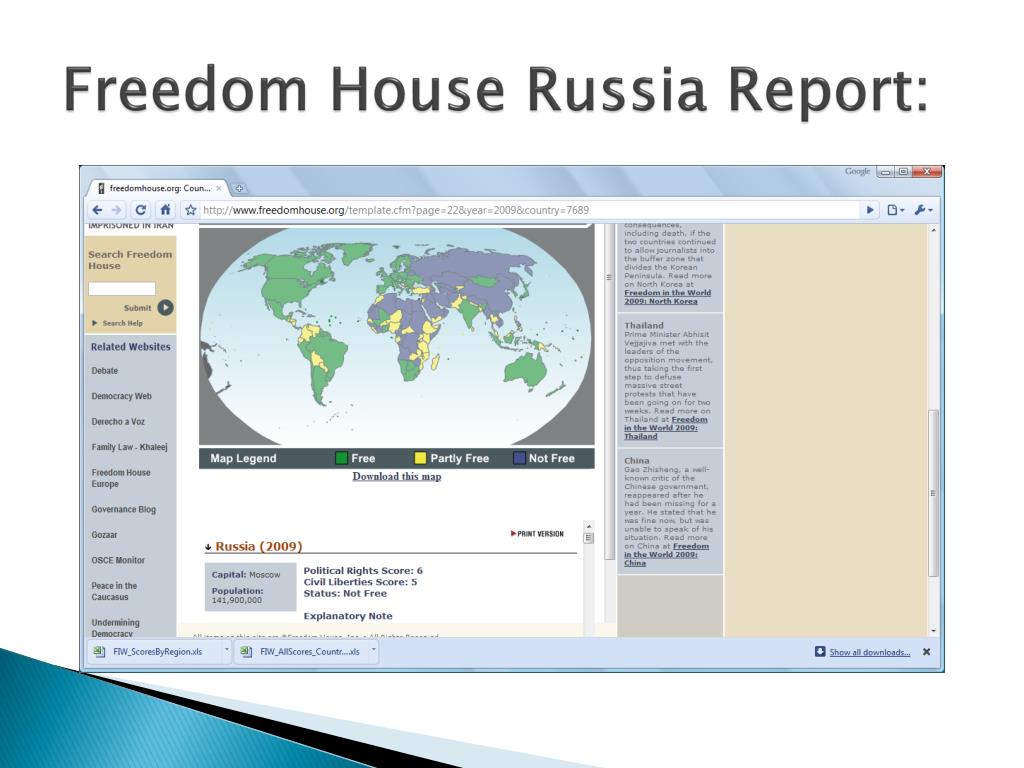Open the Peace in the Caucasus link
This screenshot has height=768, width=1024.
(x=114, y=591)
